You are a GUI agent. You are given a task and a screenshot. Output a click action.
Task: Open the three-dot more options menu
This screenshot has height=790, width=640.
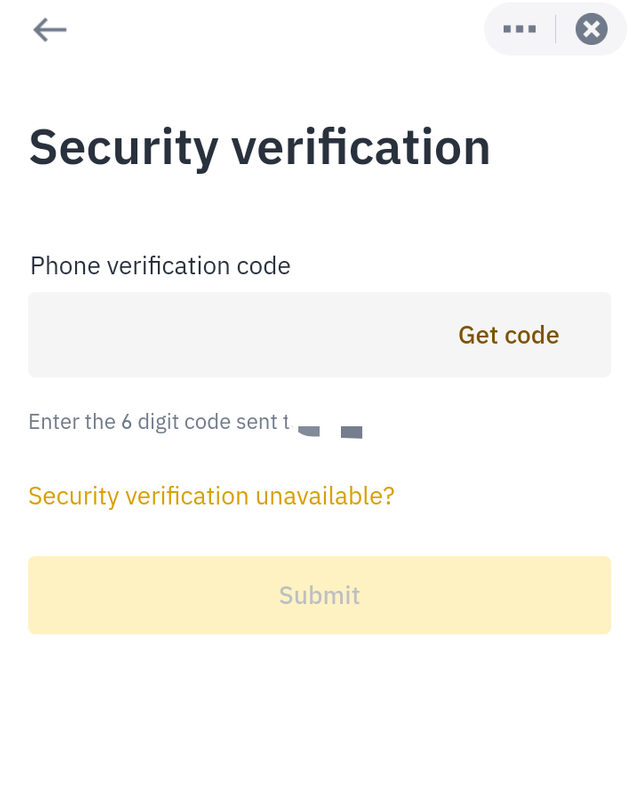[x=520, y=29]
